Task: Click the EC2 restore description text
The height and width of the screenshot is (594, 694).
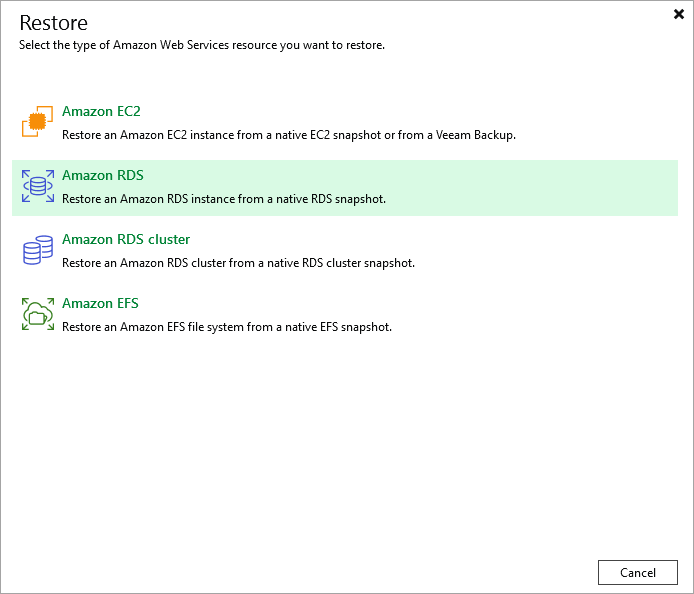Action: (288, 135)
